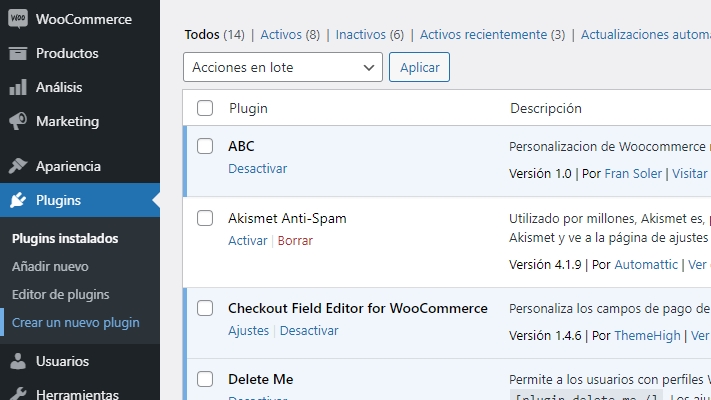711x400 pixels.
Task: Click the Aplicar button
Action: [419, 67]
